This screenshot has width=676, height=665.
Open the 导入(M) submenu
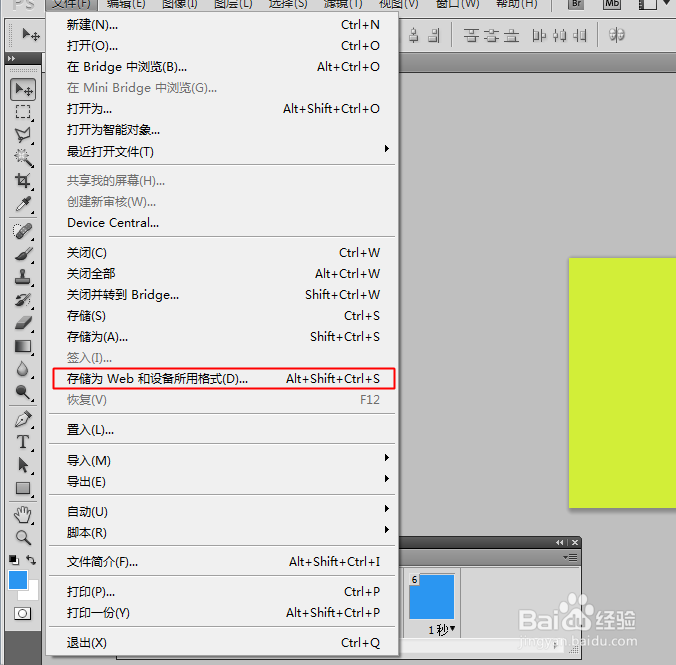[222, 460]
